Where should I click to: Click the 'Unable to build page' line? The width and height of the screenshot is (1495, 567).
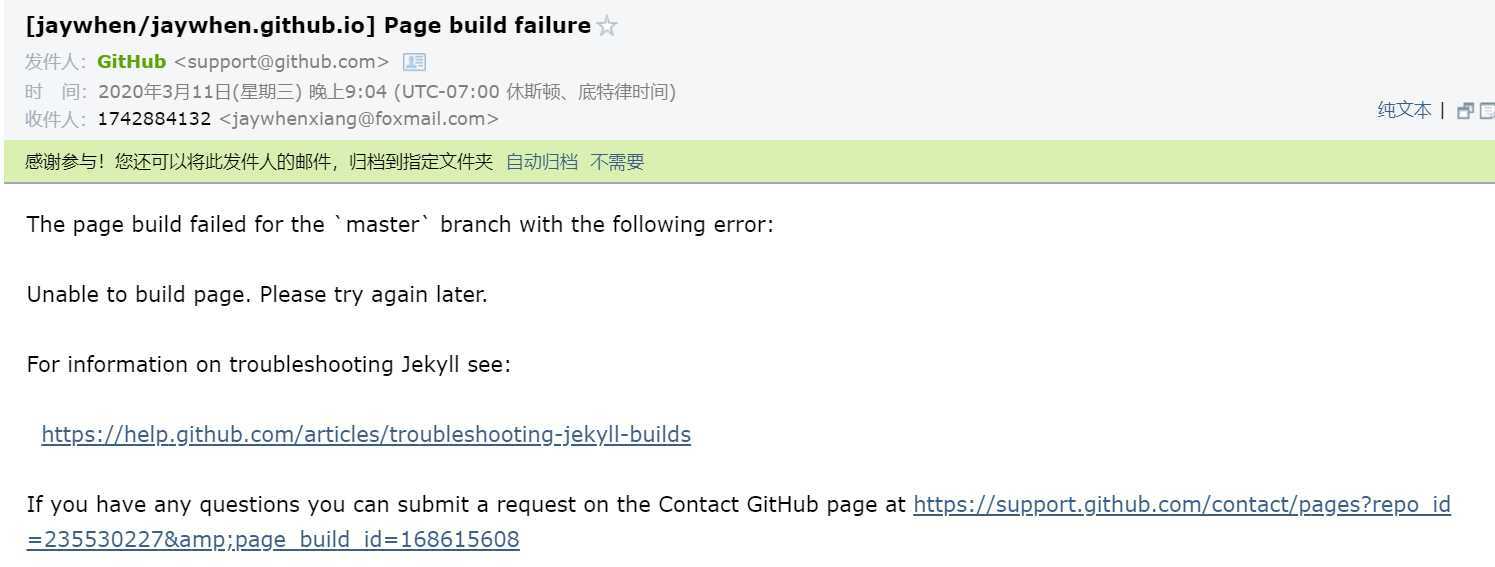pos(257,295)
